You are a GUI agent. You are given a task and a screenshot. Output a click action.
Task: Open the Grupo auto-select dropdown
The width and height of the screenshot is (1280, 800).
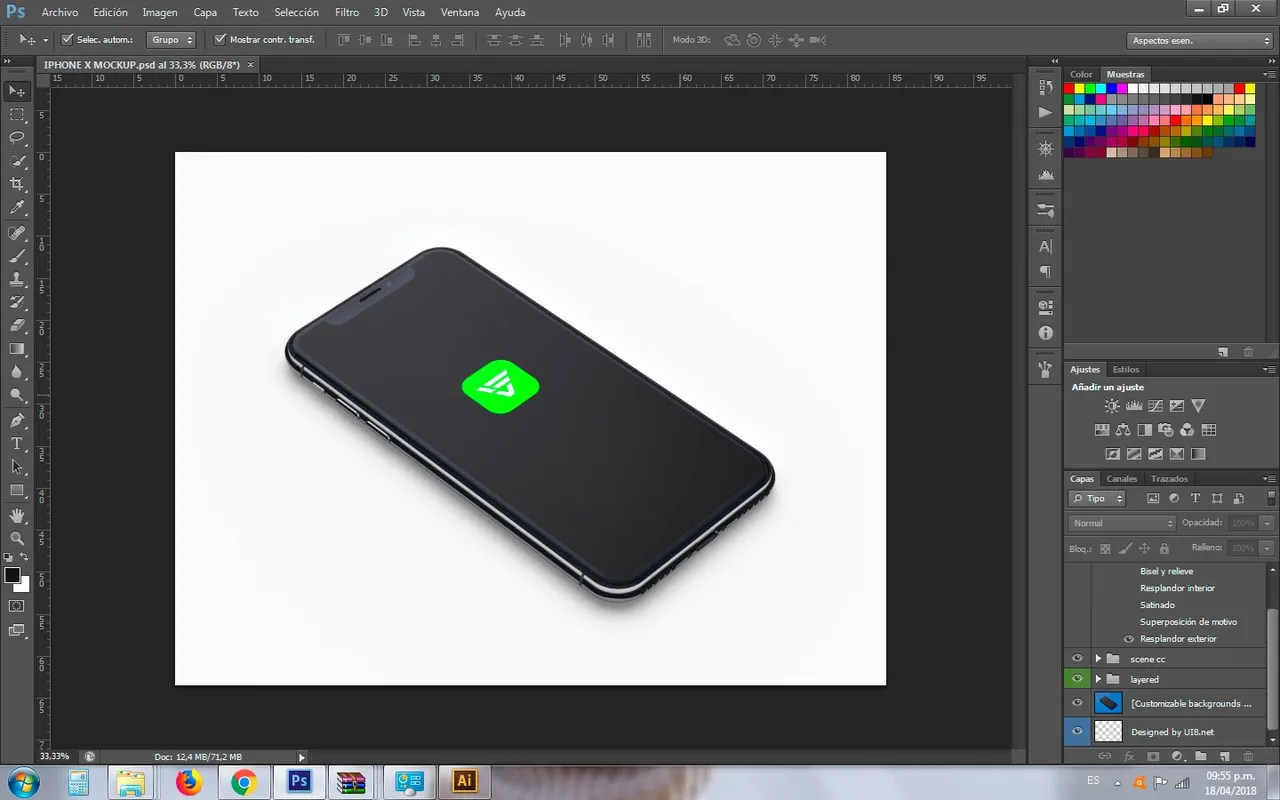coord(170,40)
